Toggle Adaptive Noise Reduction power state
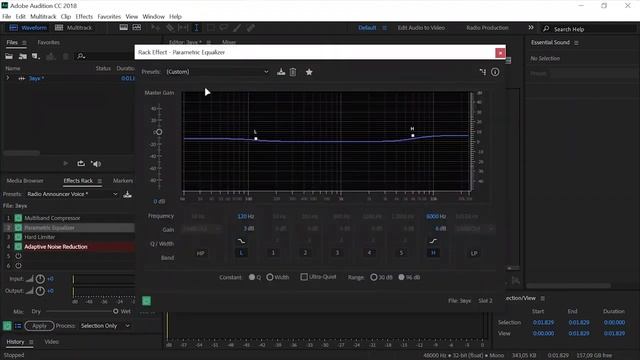 coord(18,247)
